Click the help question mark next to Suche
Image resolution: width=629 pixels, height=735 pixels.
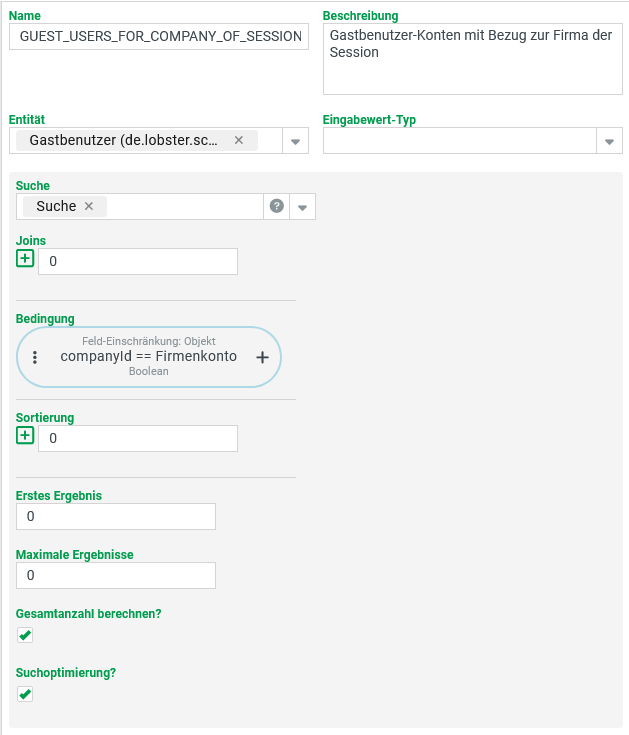277,206
